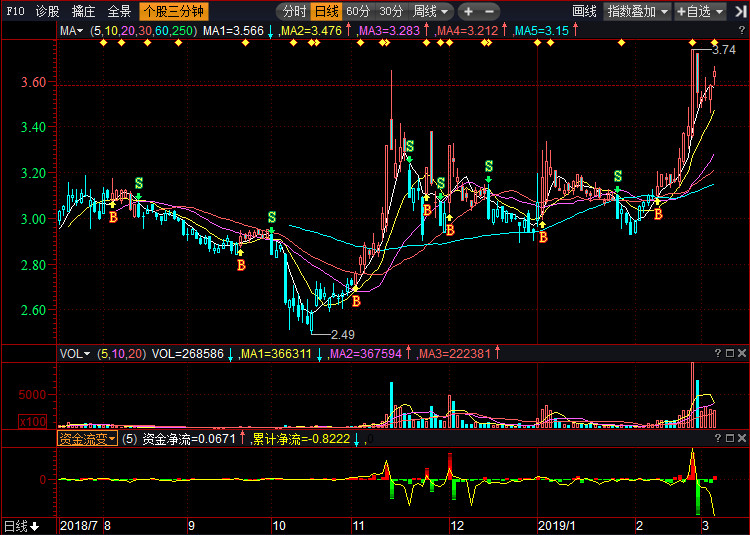This screenshot has width=750, height=535.
Task: Open the 诊股 stock diagnosis menu
Action: [x=48, y=11]
